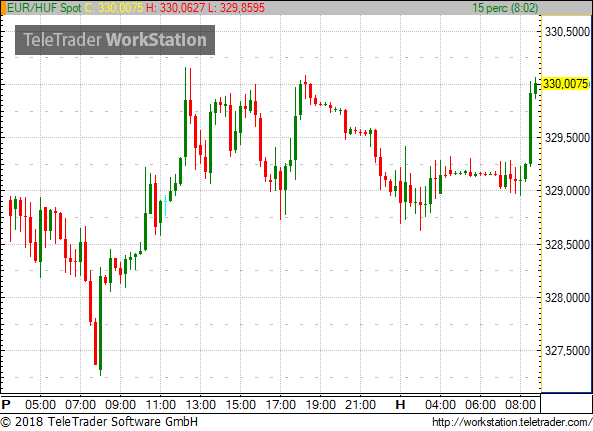Viewport: 593px width, 431px height.
Task: Select the EUR/HUF Spot instrument title
Action: pos(44,8)
